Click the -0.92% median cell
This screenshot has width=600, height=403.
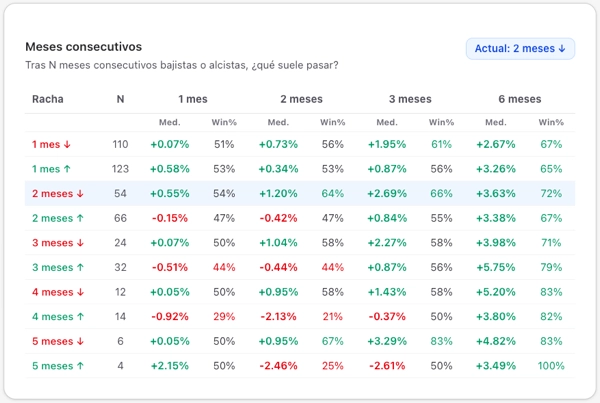[x=170, y=317]
